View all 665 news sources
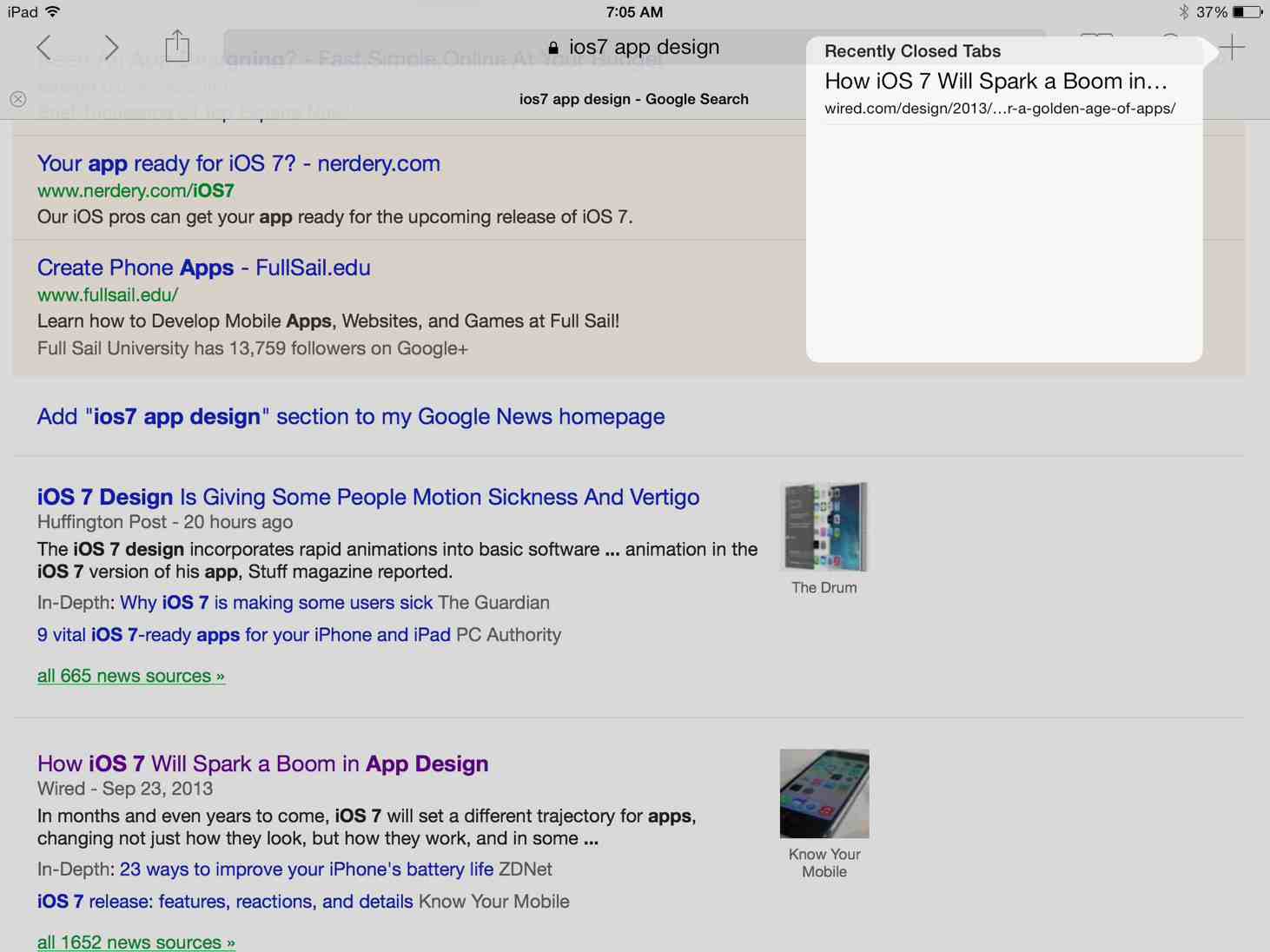This screenshot has height=952, width=1270. pos(131,676)
